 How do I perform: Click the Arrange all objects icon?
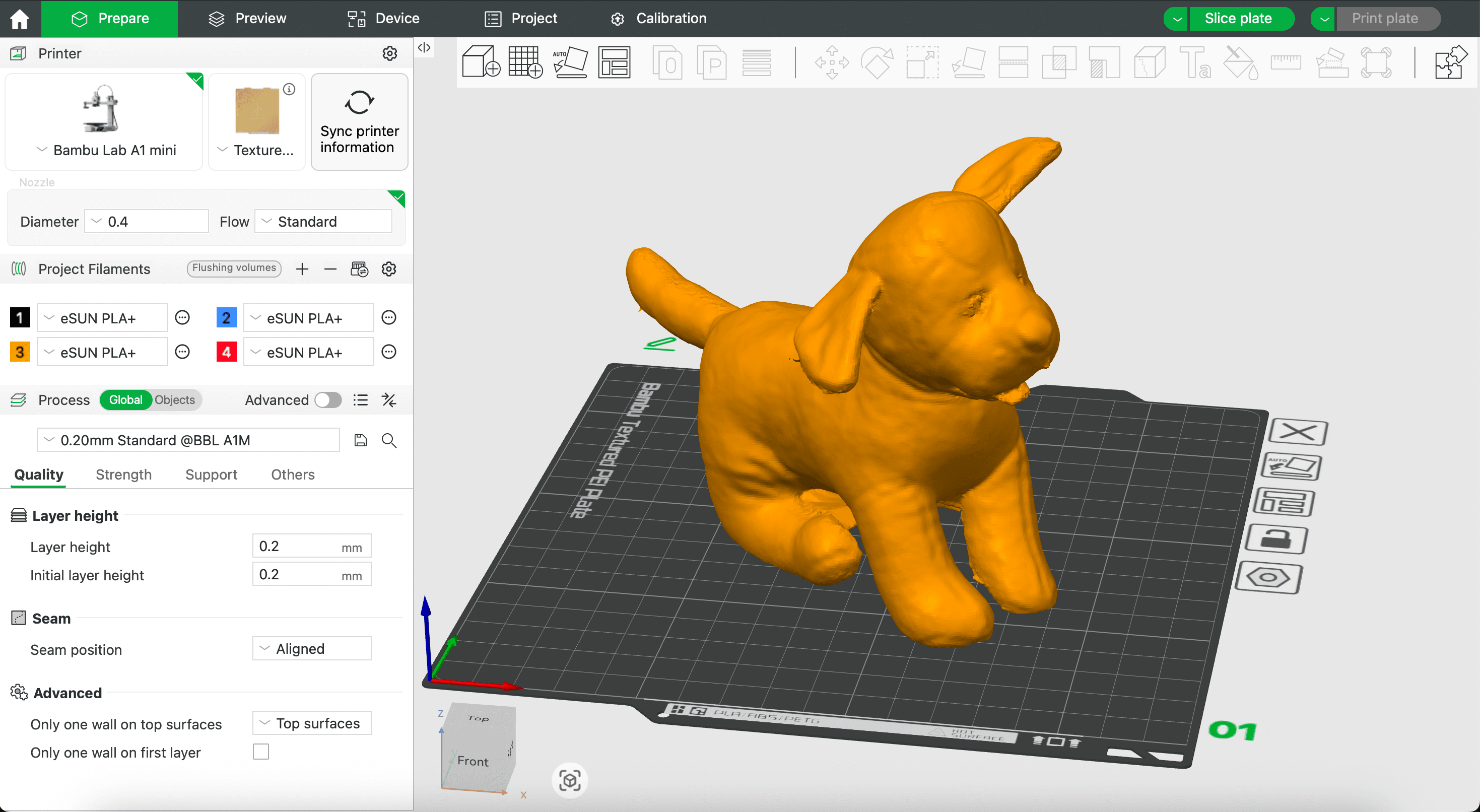(x=614, y=61)
